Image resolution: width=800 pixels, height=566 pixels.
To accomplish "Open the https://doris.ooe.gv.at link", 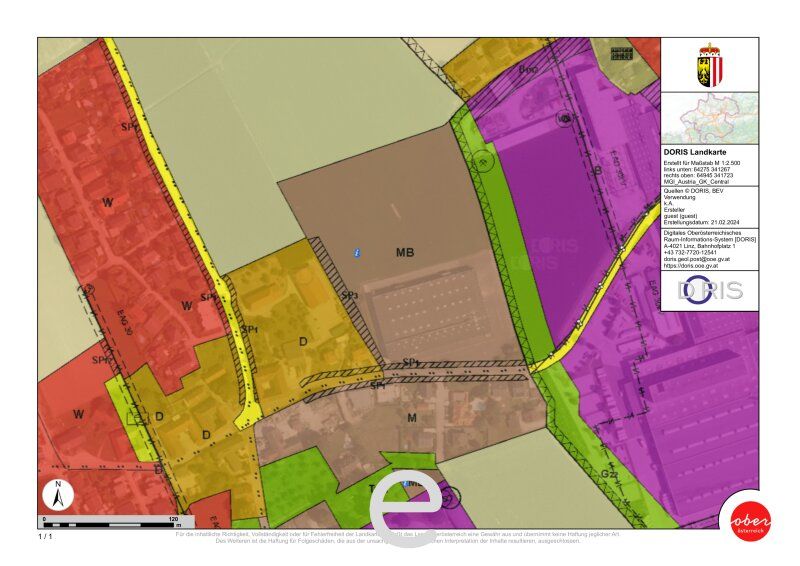I will 691,265.
